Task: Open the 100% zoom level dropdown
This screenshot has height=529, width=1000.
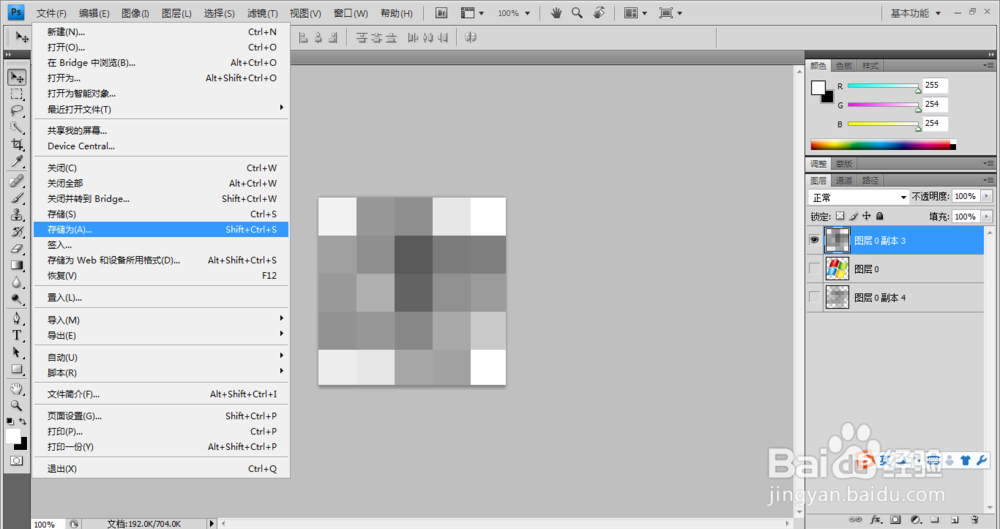Action: [x=514, y=13]
